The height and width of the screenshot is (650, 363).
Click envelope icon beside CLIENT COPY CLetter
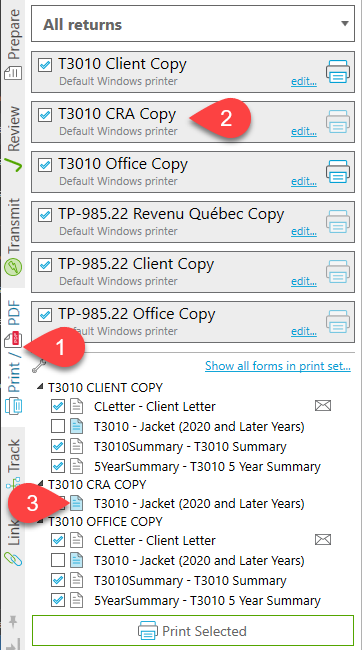[323, 406]
